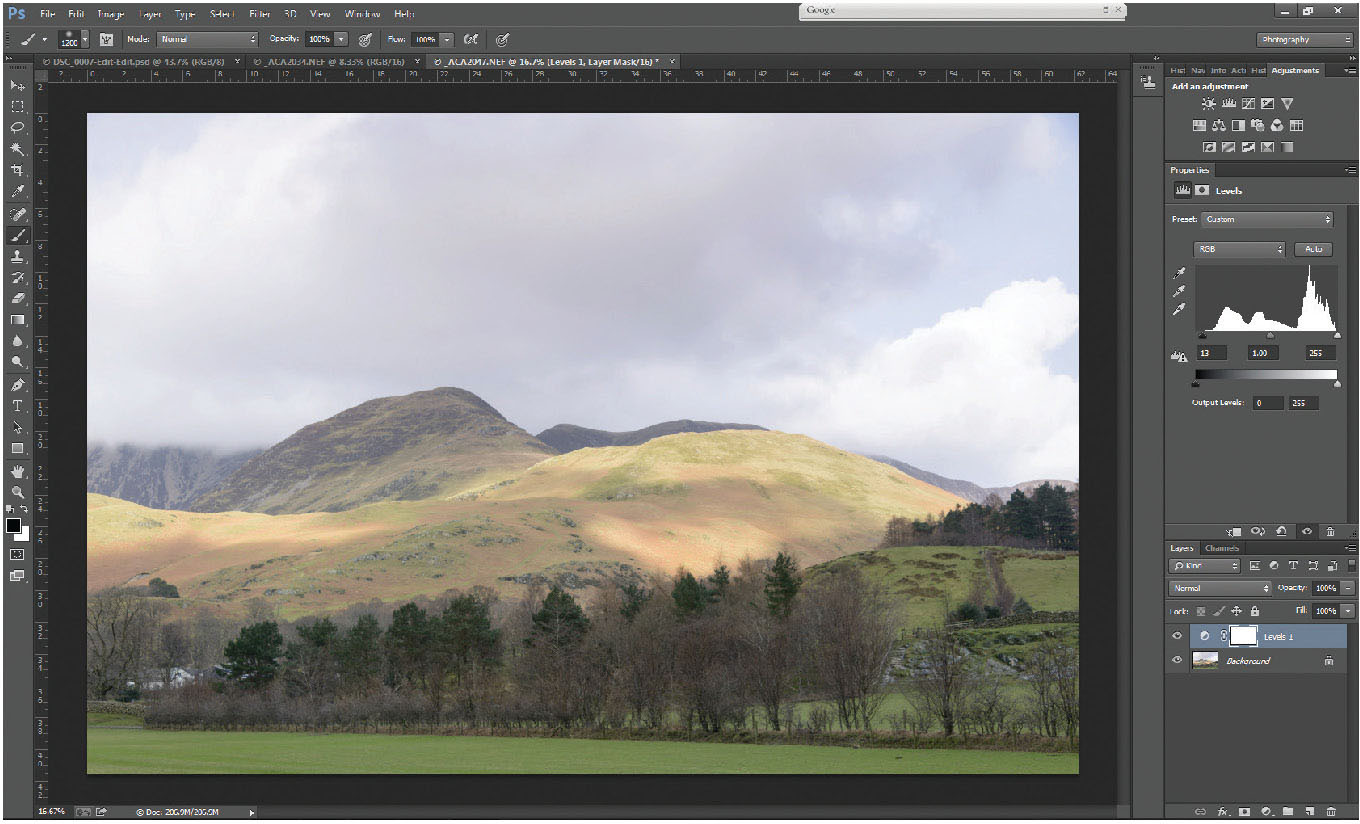Toggle lock transparent pixels
Image resolution: width=1360 pixels, height=824 pixels.
(1201, 611)
